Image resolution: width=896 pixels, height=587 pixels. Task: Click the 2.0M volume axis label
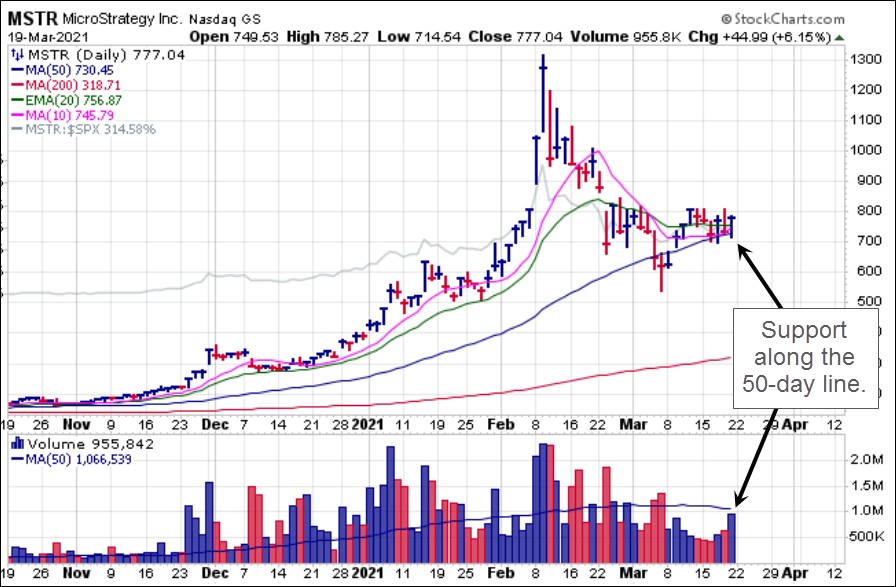(867, 460)
